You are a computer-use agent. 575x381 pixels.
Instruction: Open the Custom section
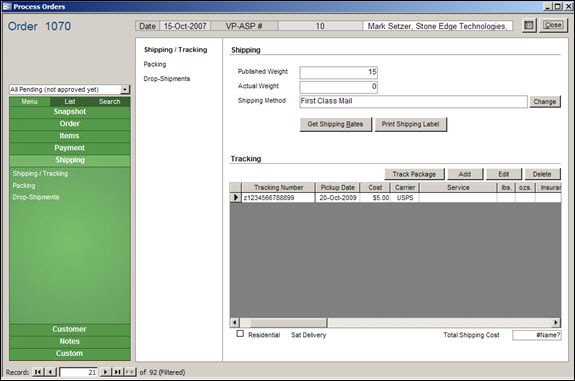point(70,353)
